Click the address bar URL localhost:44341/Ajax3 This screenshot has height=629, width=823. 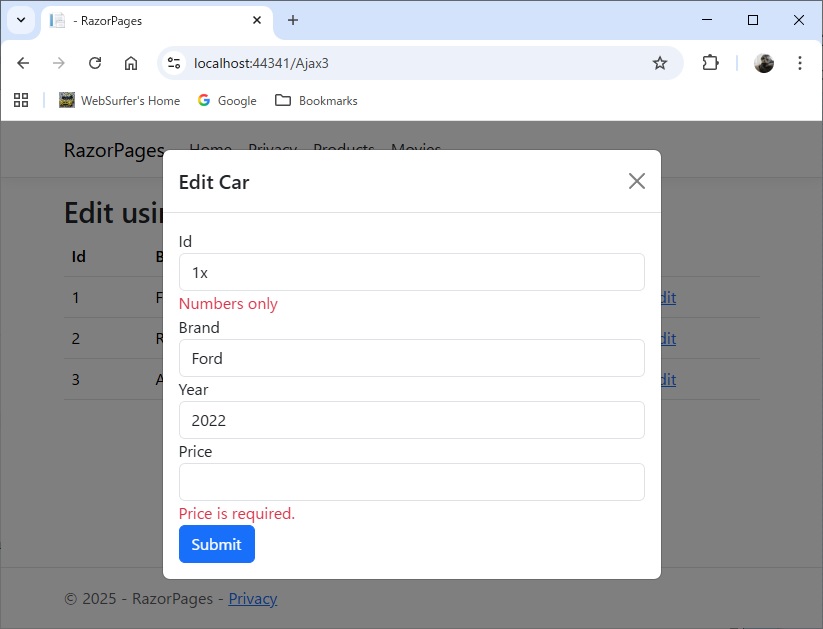click(x=261, y=63)
